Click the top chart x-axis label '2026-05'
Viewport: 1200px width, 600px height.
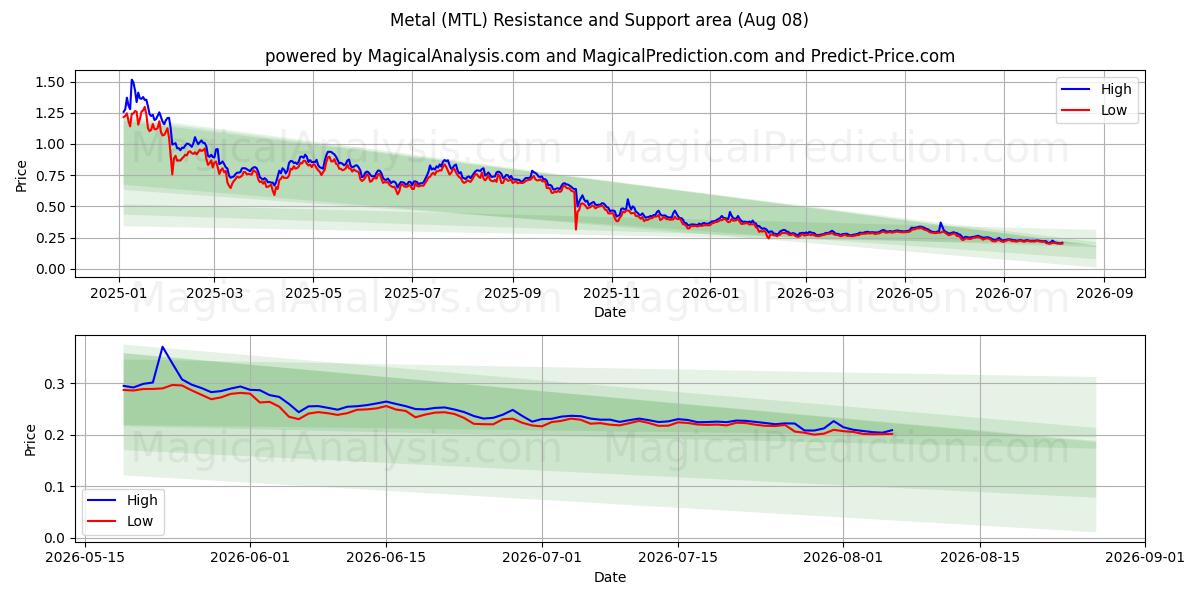[904, 293]
